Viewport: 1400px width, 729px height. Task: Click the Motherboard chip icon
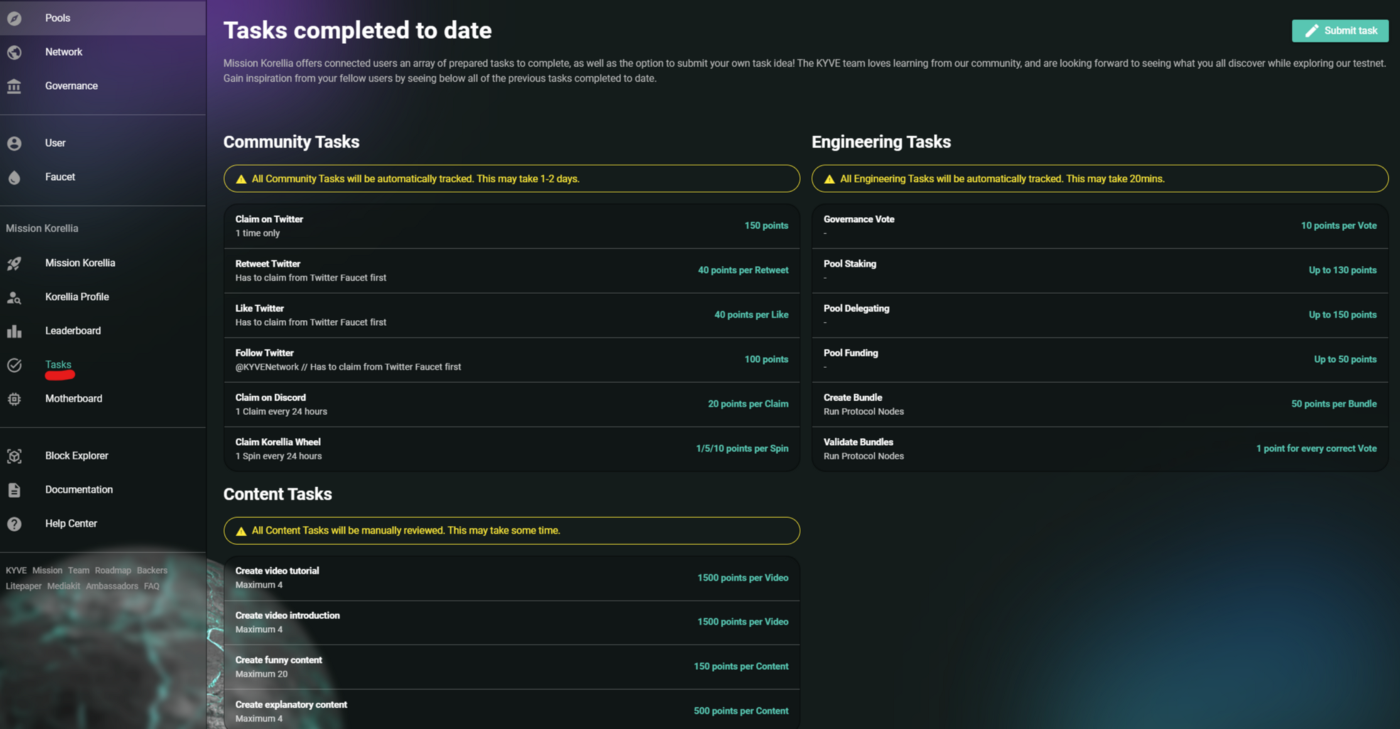tap(14, 399)
